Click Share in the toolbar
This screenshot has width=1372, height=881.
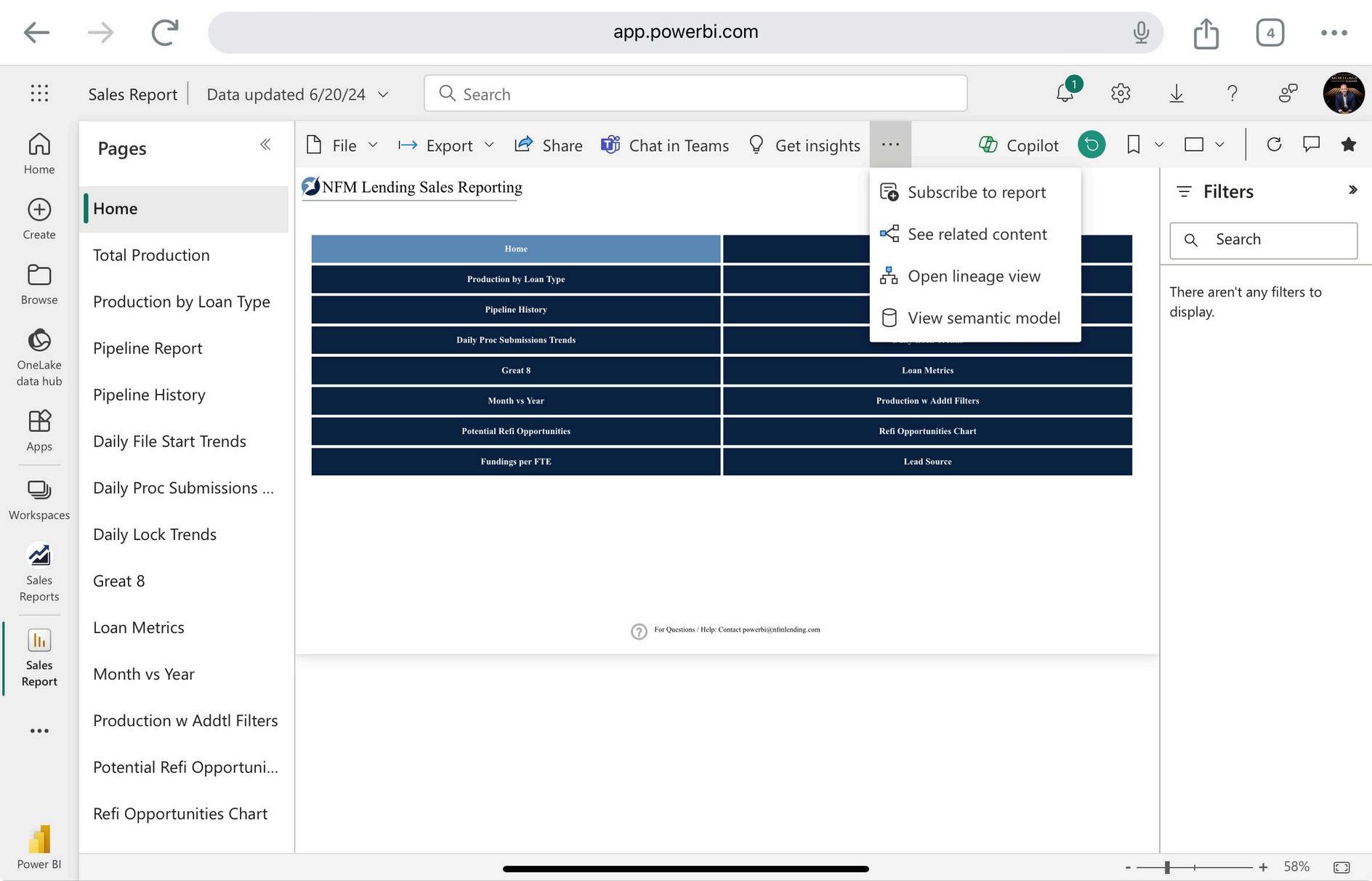pos(548,145)
